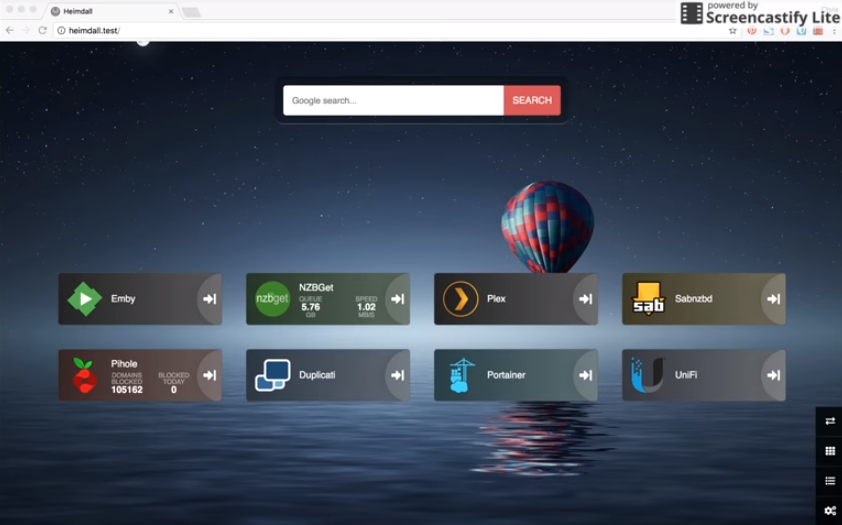Image resolution: width=842 pixels, height=525 pixels.
Task: Open the Plex chevron logo icon
Action: point(460,299)
